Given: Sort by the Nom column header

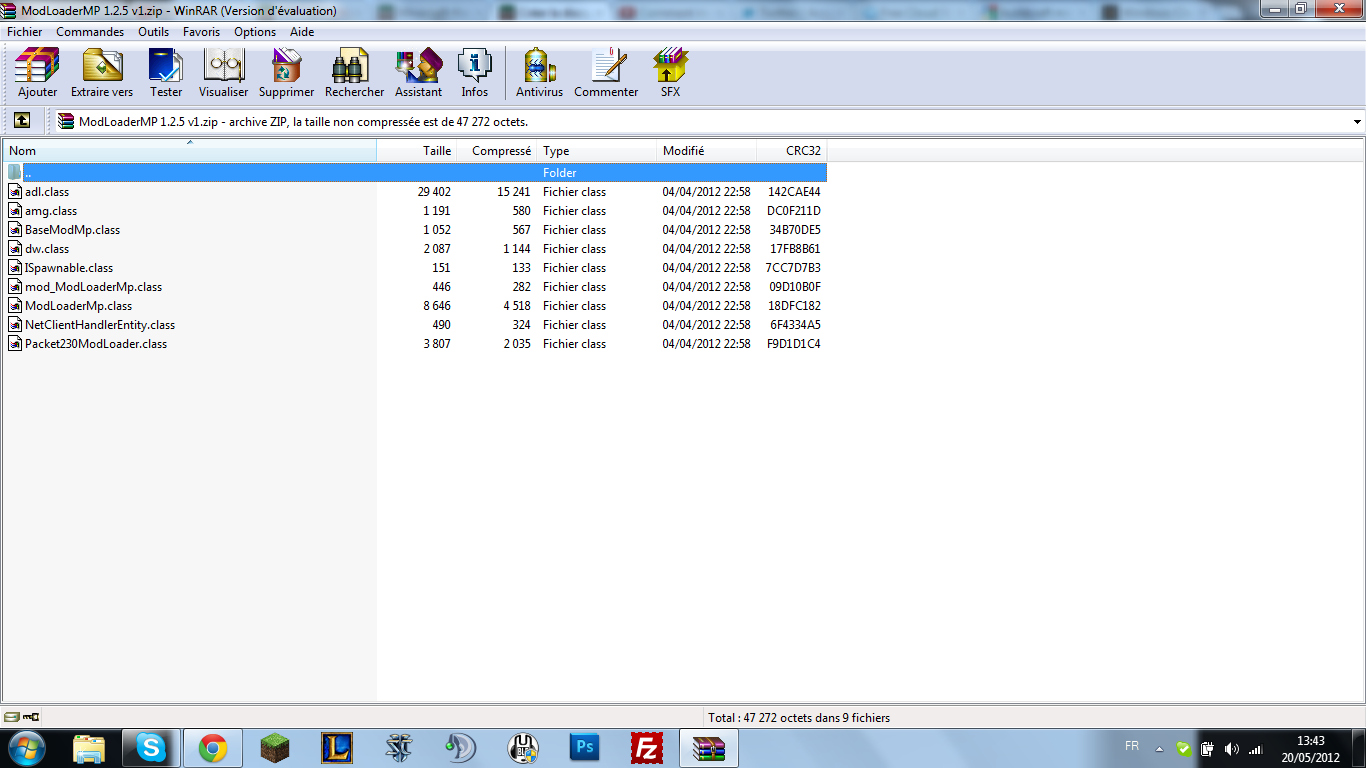Looking at the screenshot, I should tap(190, 151).
